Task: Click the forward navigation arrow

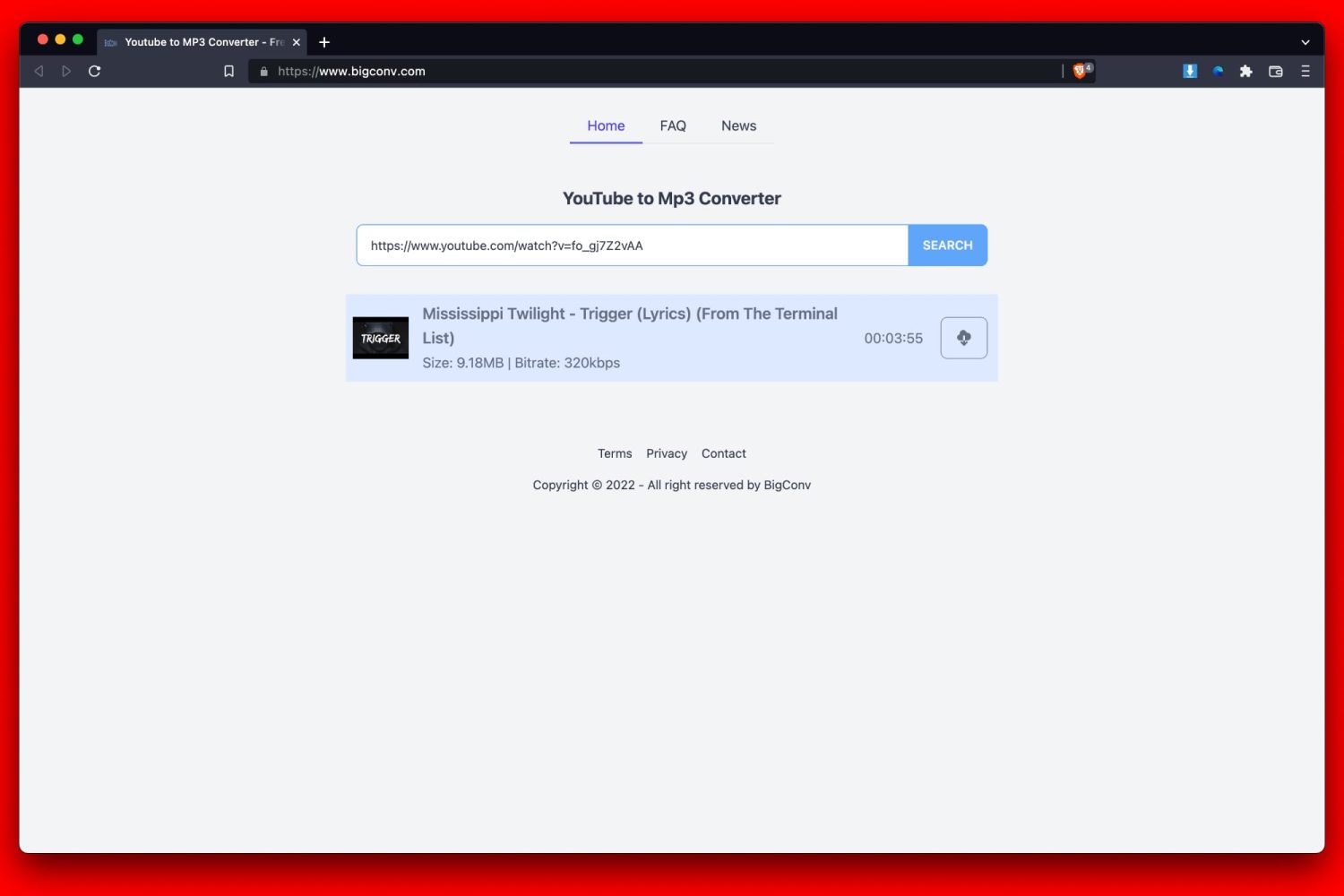Action: click(65, 71)
